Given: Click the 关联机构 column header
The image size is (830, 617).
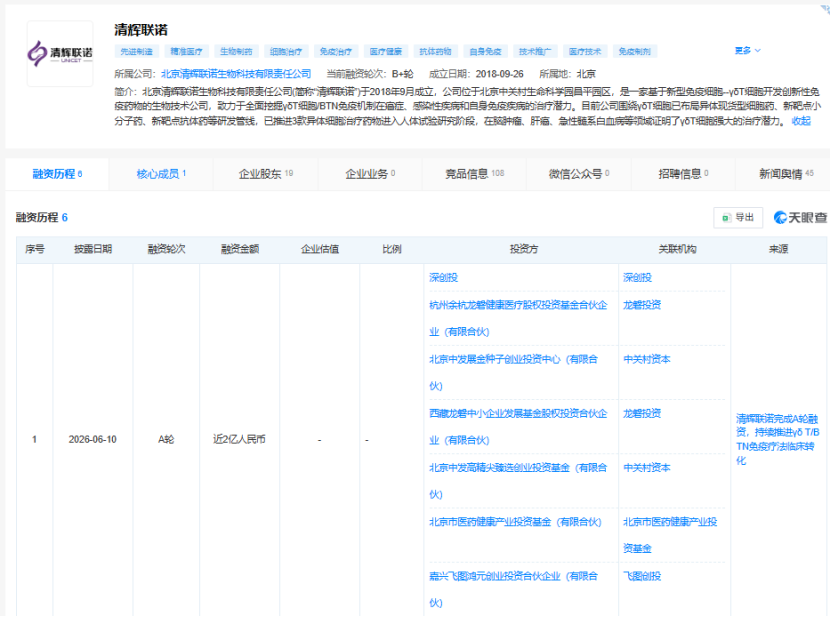Looking at the screenshot, I should coord(677,249).
